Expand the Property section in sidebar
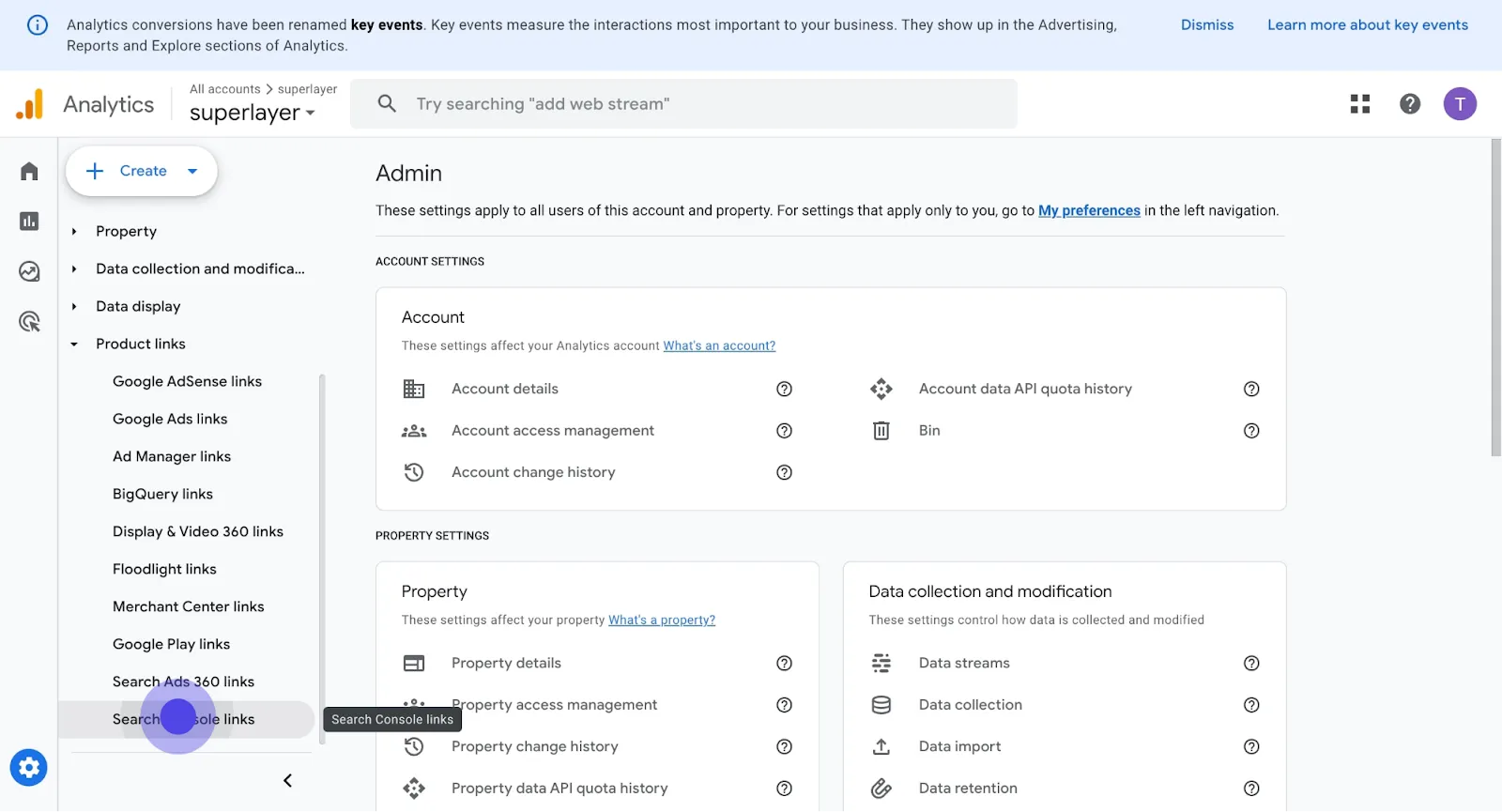This screenshot has height=812, width=1502. (x=74, y=232)
